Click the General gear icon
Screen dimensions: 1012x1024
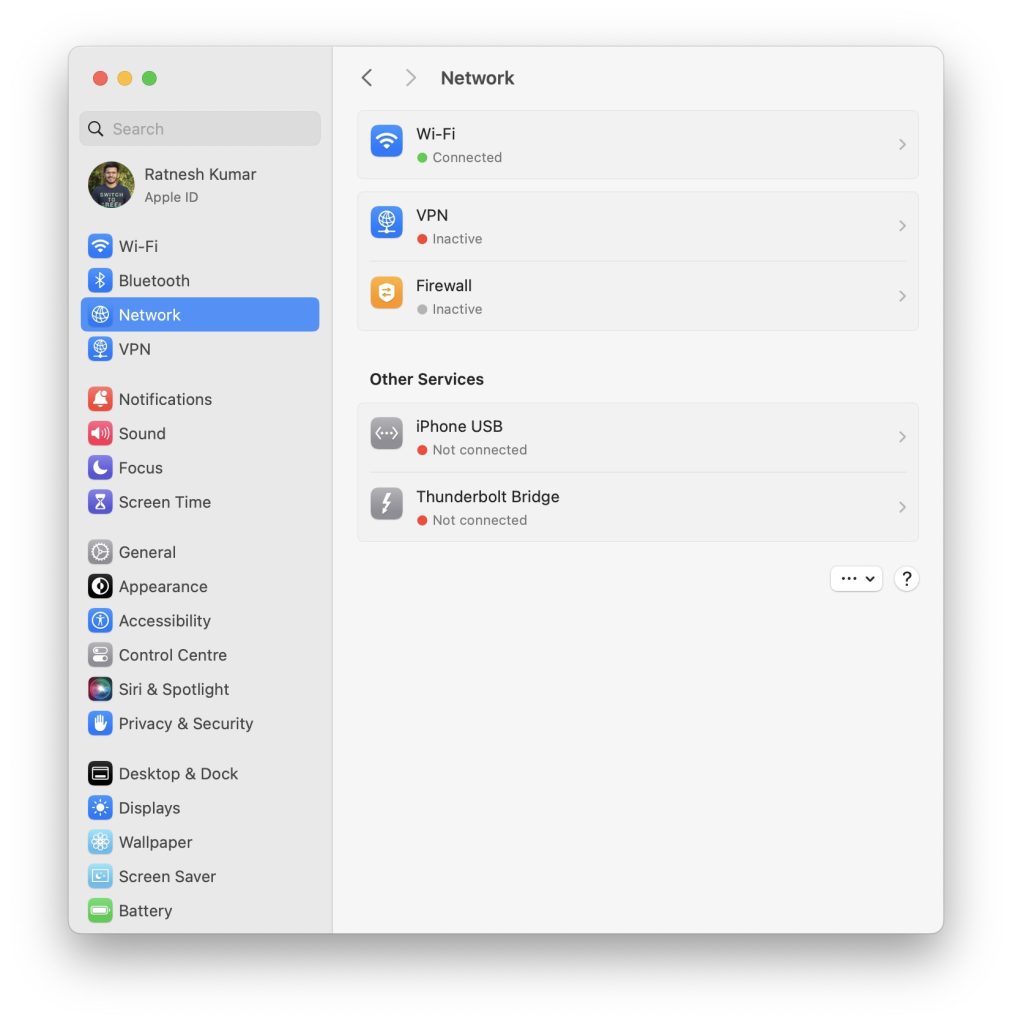100,552
